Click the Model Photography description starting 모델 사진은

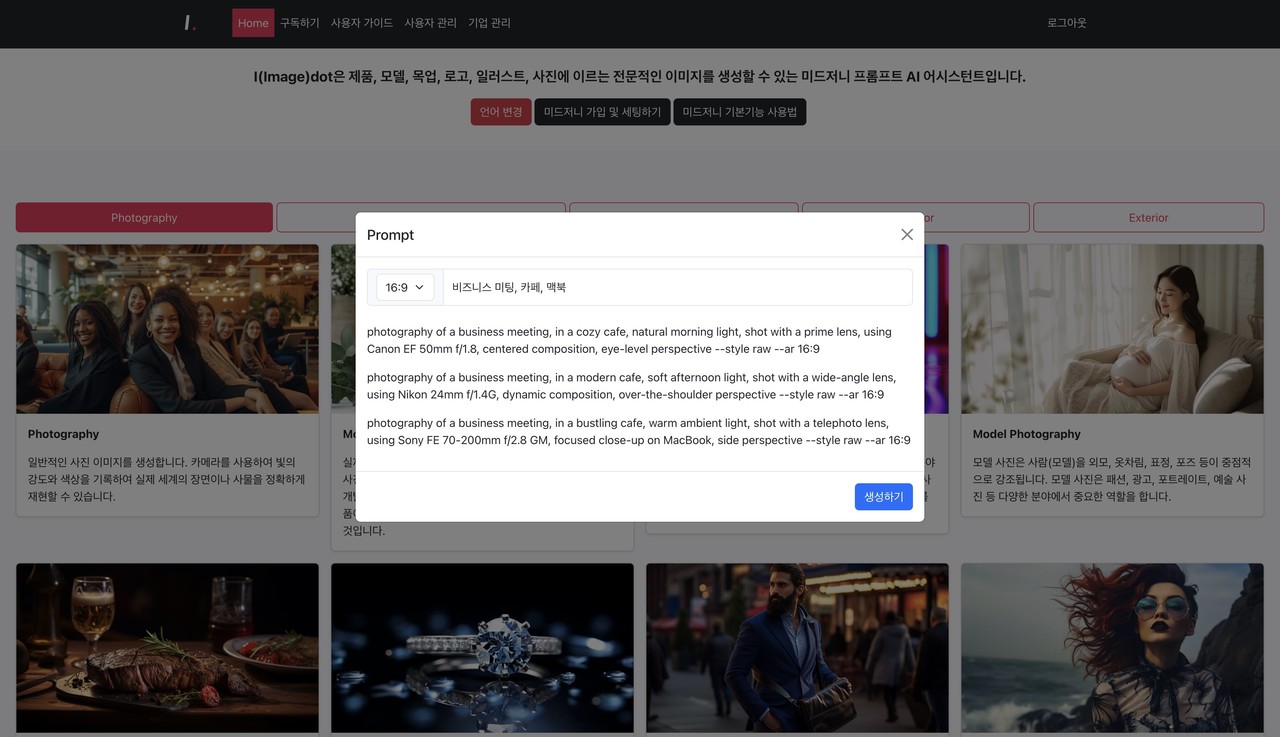pos(1112,479)
